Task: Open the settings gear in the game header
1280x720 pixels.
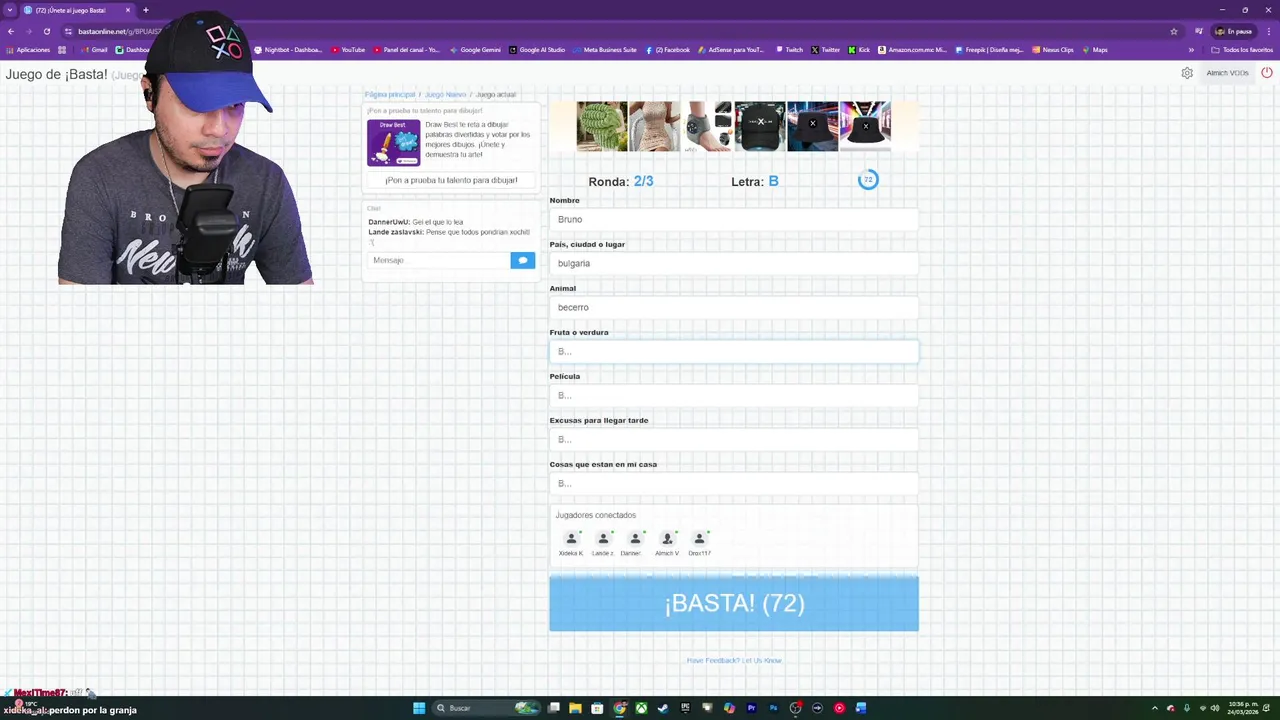Action: coord(1187,73)
